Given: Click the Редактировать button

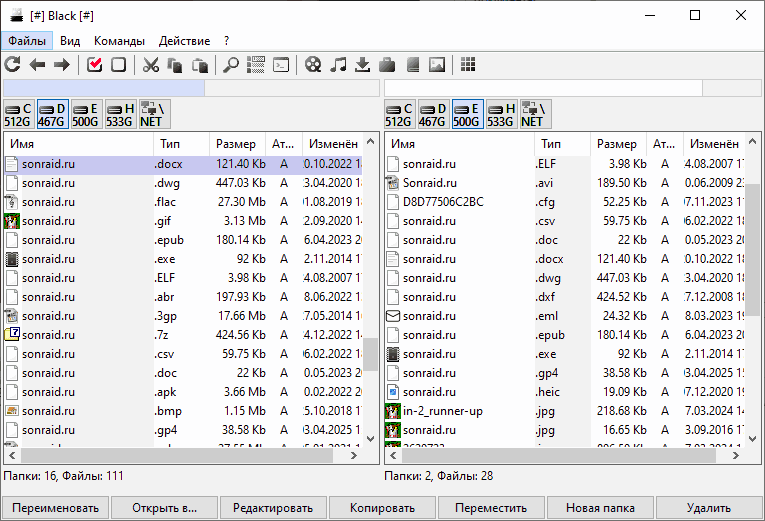Looking at the screenshot, I should click(273, 508).
